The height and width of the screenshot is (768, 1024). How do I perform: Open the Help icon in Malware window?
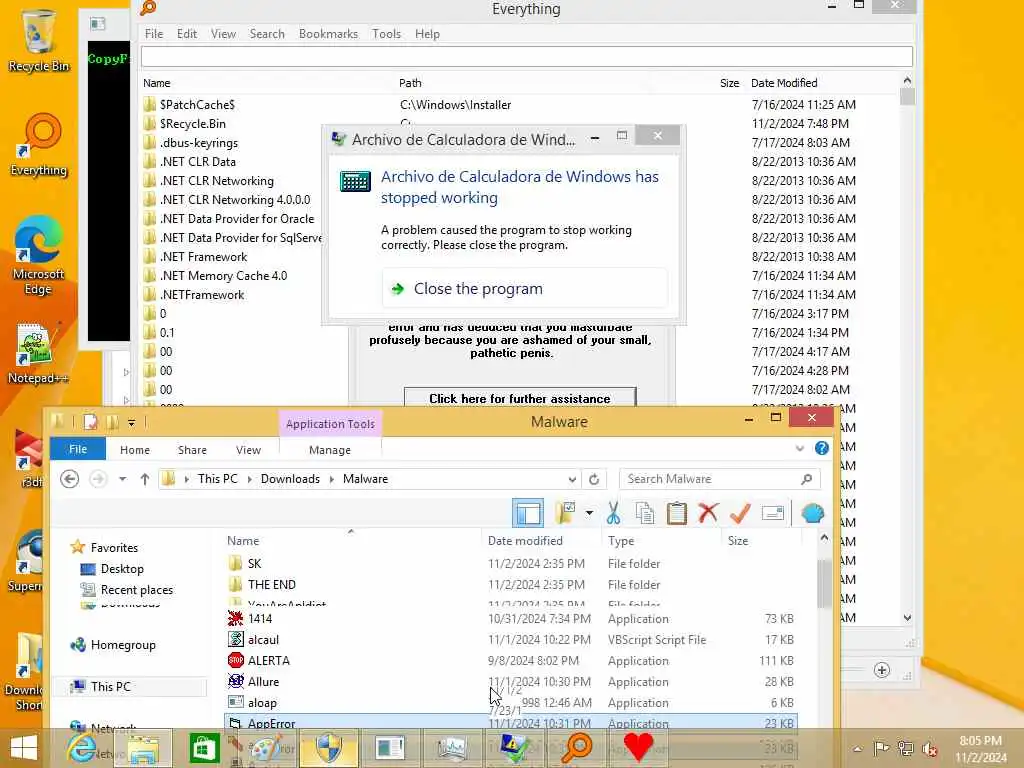(822, 448)
